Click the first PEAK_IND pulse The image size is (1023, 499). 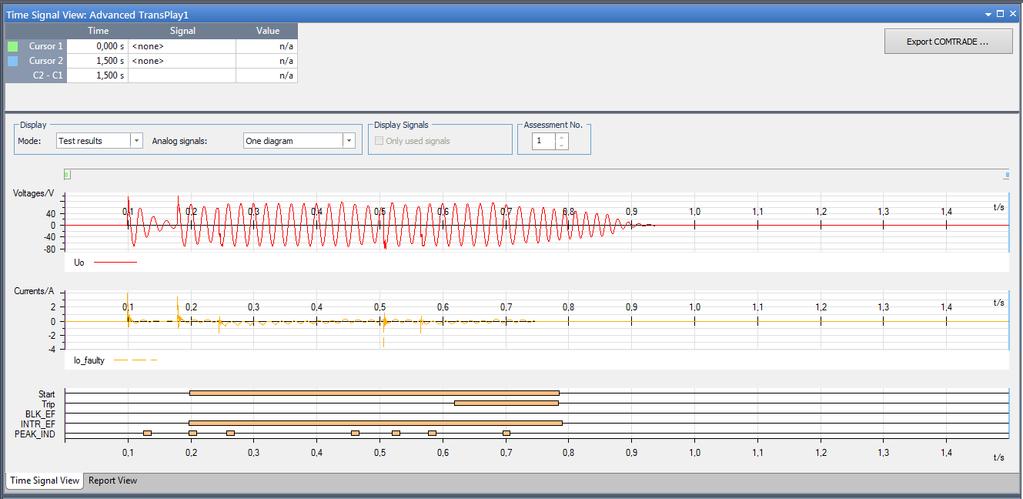[147, 433]
